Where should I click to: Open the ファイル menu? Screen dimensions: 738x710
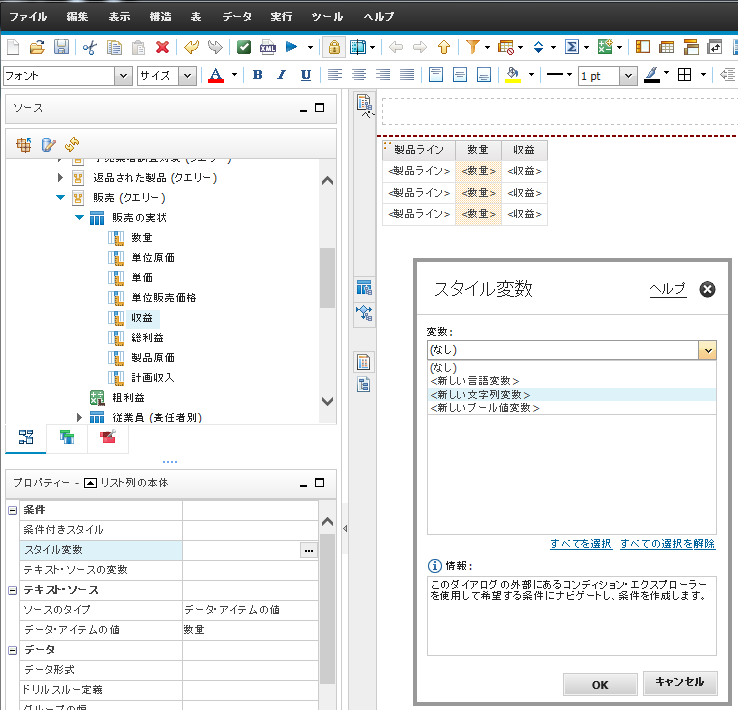28,17
